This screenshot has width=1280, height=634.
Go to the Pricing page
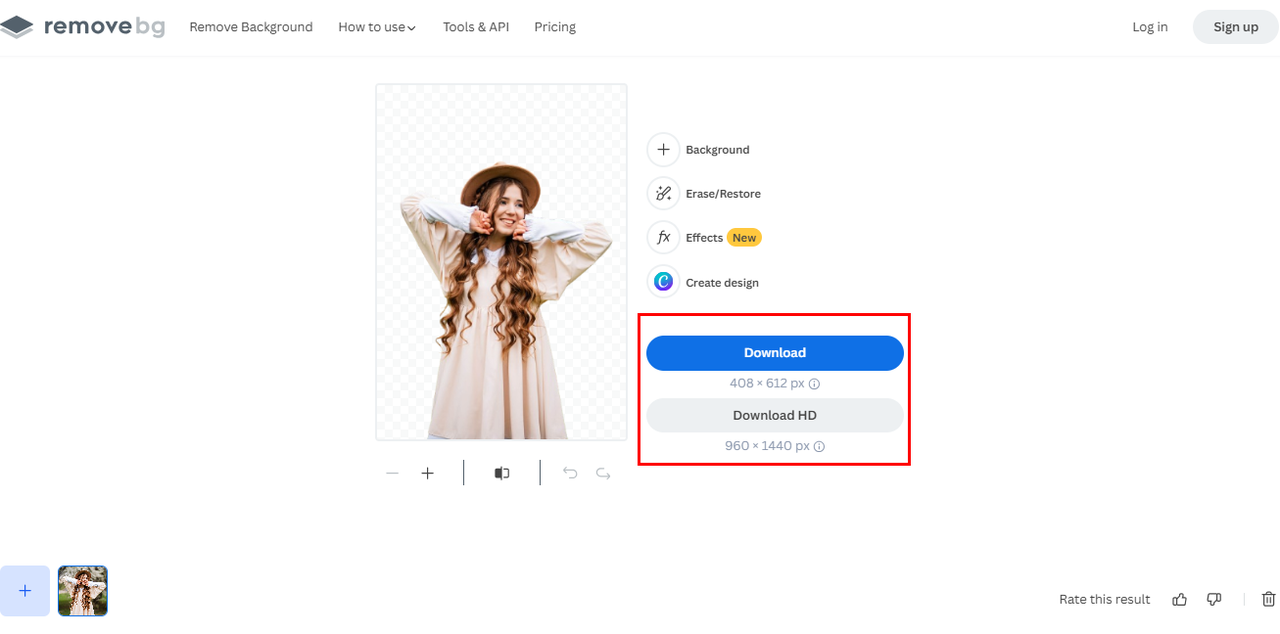[x=555, y=27]
